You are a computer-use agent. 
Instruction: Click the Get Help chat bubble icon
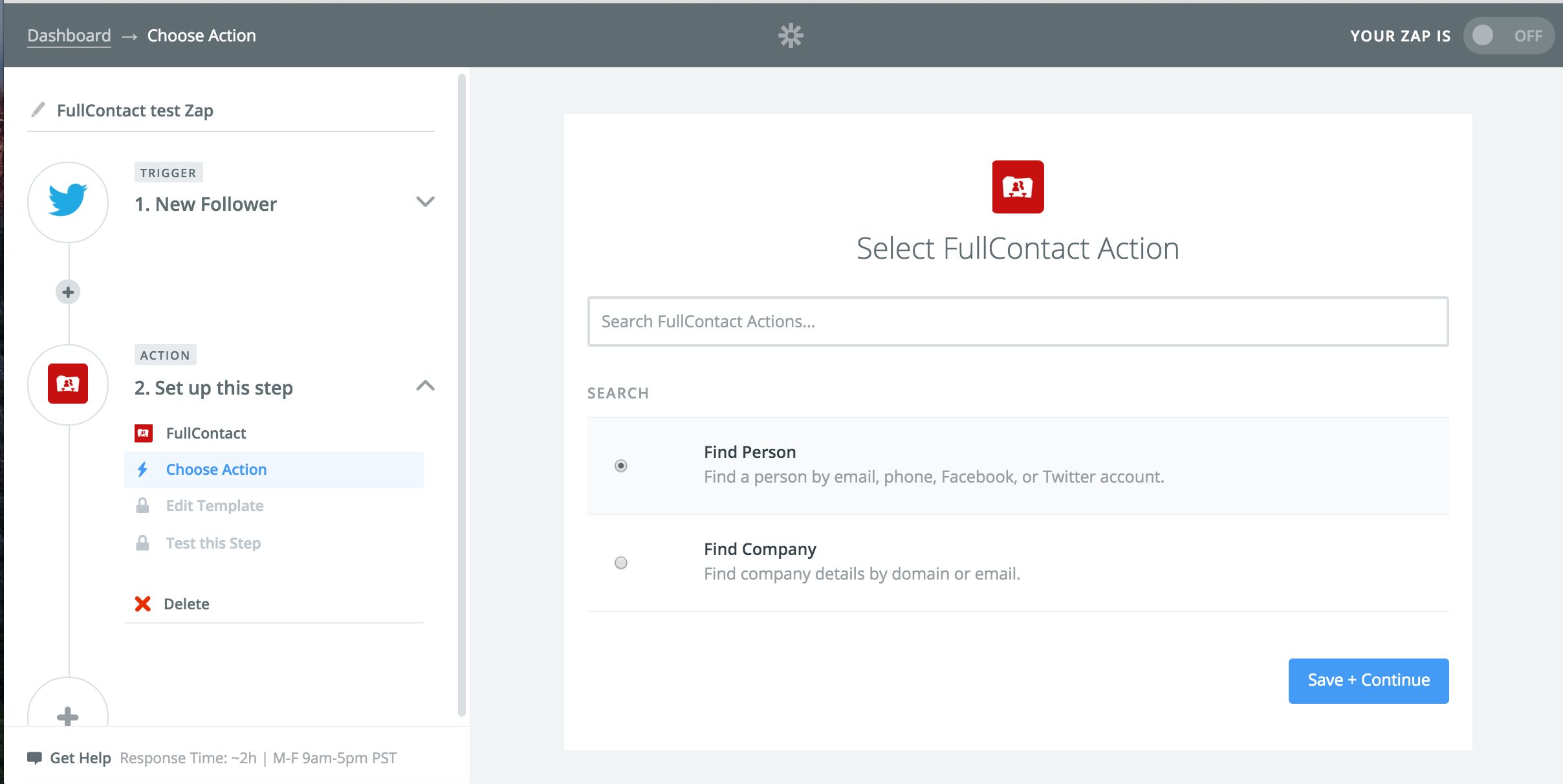point(34,758)
